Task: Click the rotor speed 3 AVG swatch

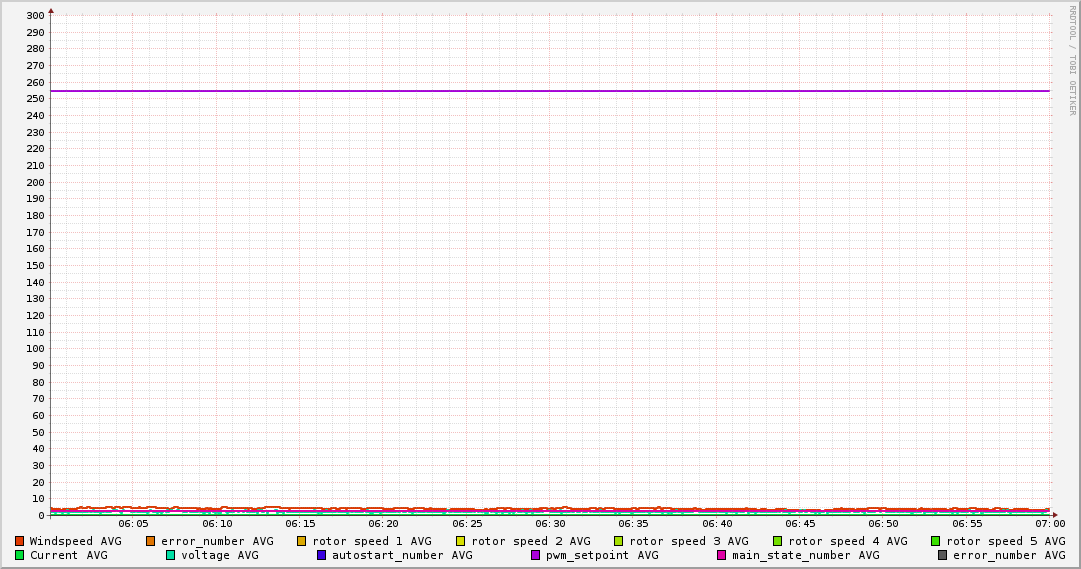Action: pos(618,541)
